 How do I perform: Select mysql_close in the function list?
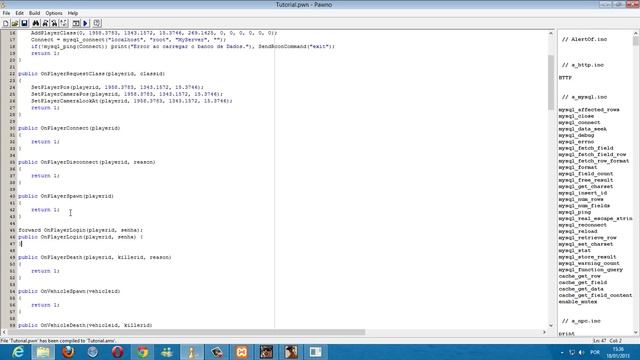tap(576, 116)
